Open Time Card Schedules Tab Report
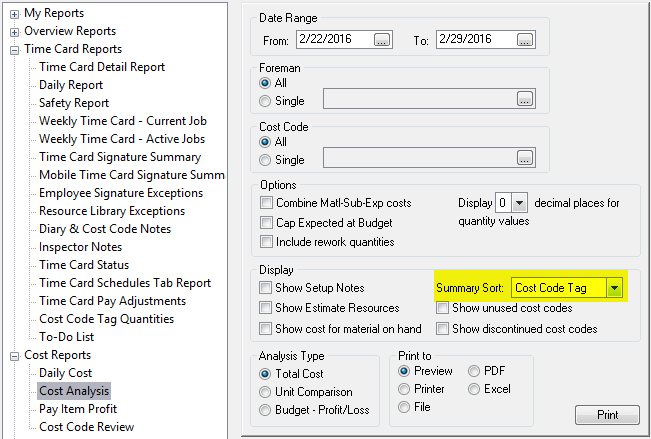 [125, 283]
